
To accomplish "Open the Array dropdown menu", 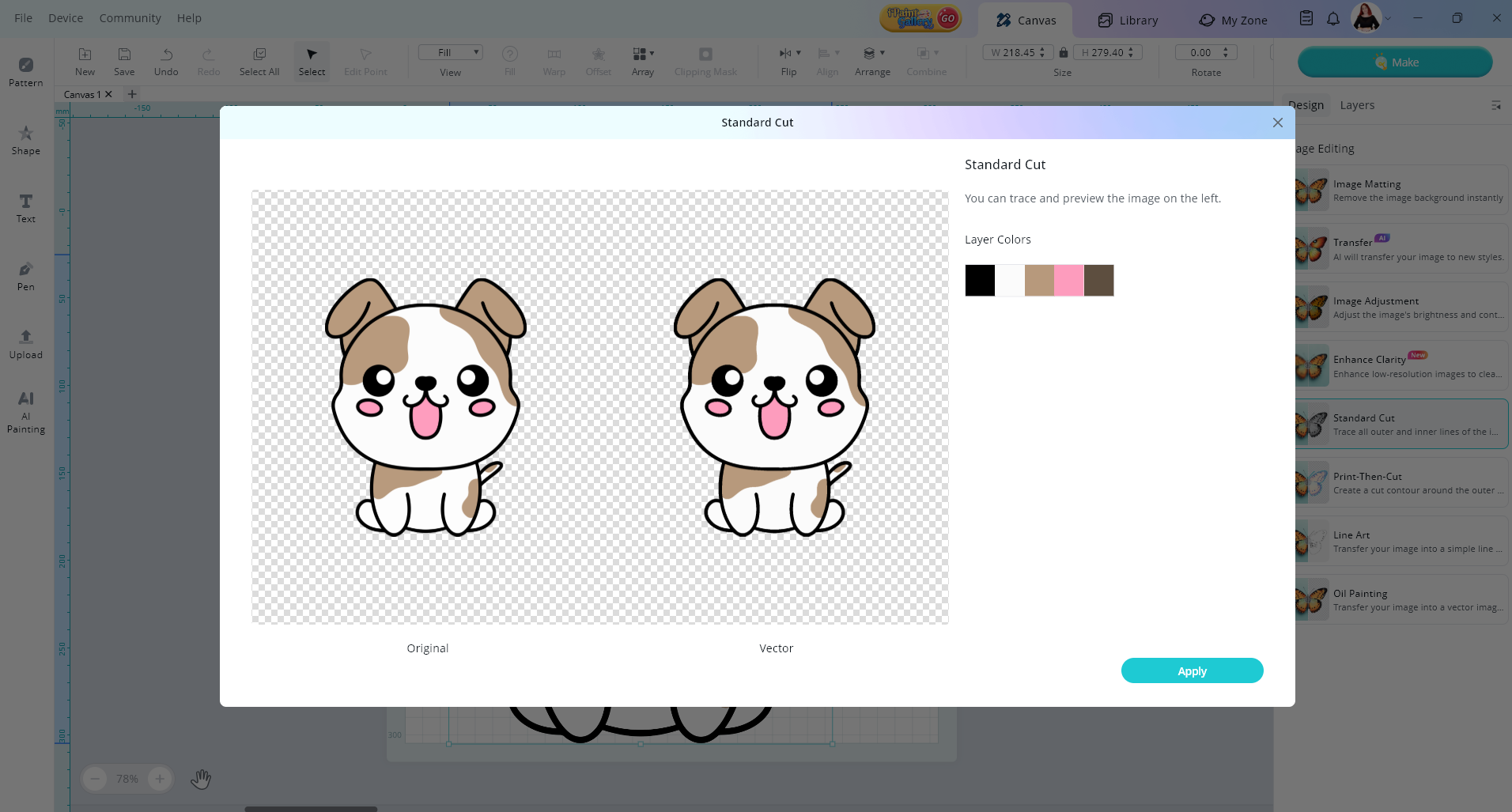I will pyautogui.click(x=643, y=61).
